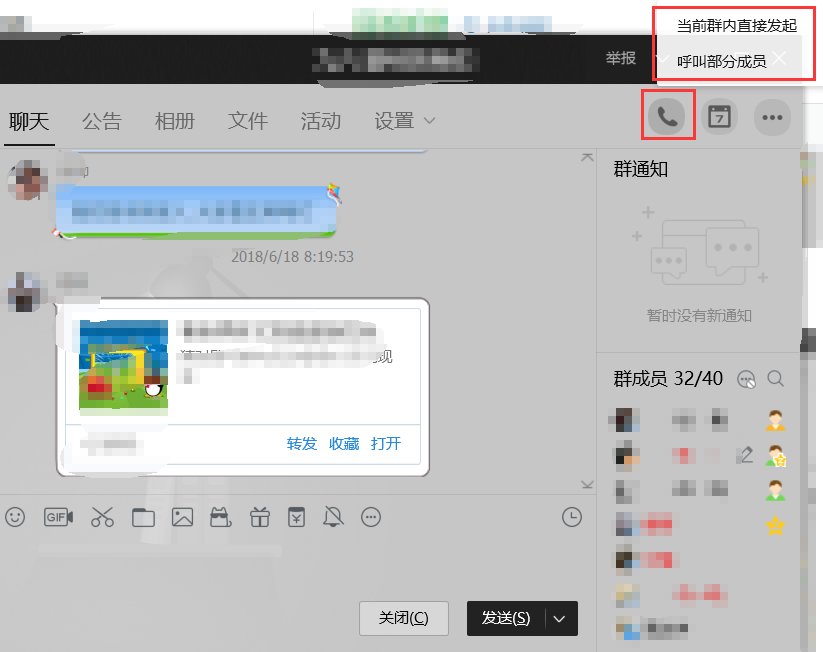Send a file using the folder icon
Screen dimensions: 823x652
click(x=143, y=517)
